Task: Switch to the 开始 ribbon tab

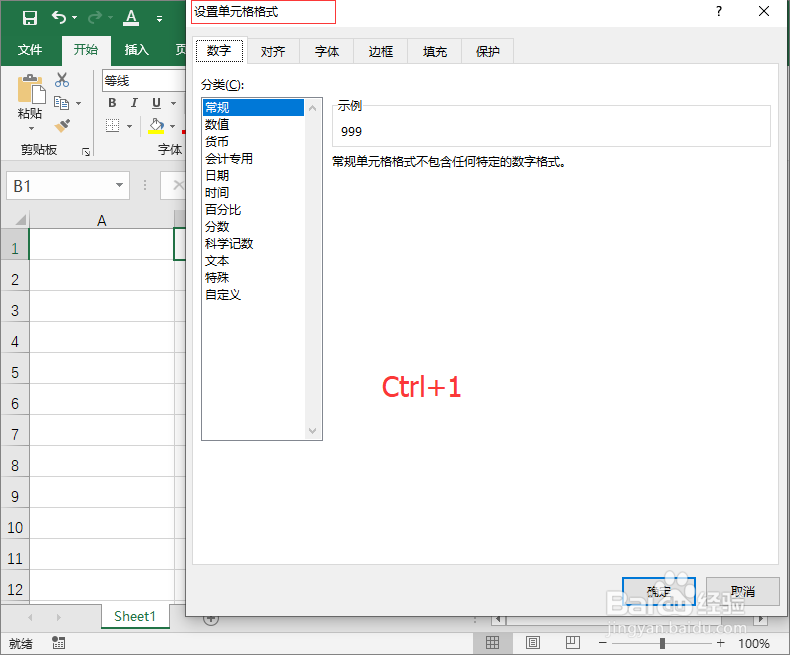Action: (x=86, y=49)
